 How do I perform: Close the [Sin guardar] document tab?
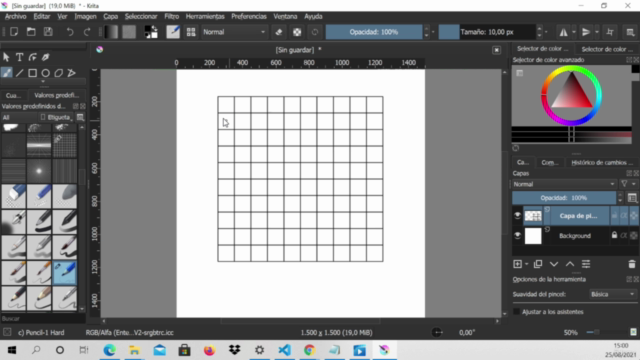[x=496, y=50]
